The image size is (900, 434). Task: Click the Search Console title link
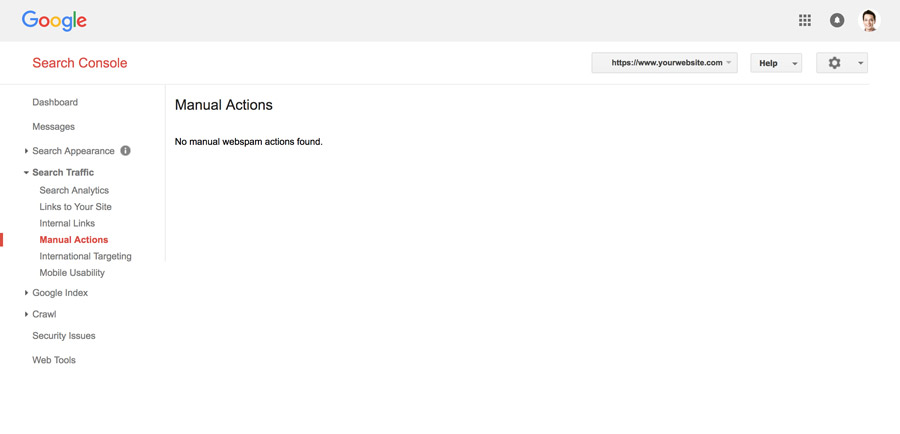pos(79,63)
